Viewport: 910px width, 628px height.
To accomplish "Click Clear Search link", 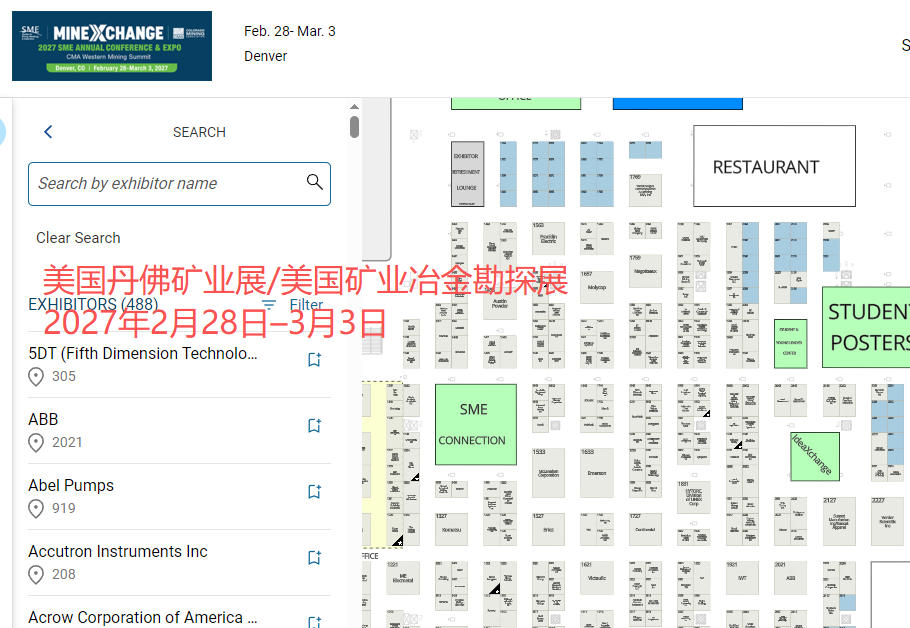I will point(78,238).
